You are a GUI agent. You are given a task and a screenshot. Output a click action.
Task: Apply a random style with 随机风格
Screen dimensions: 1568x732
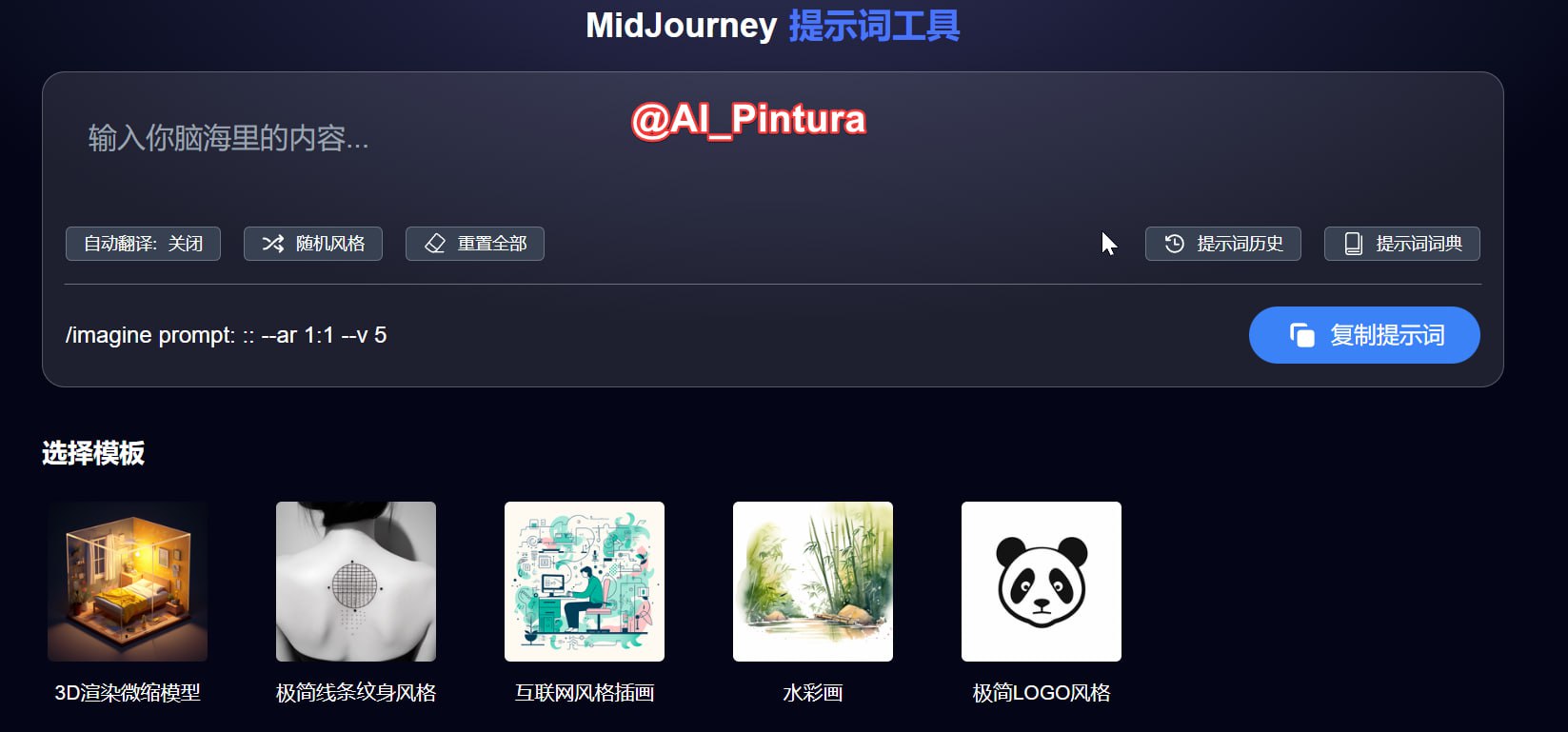point(313,244)
